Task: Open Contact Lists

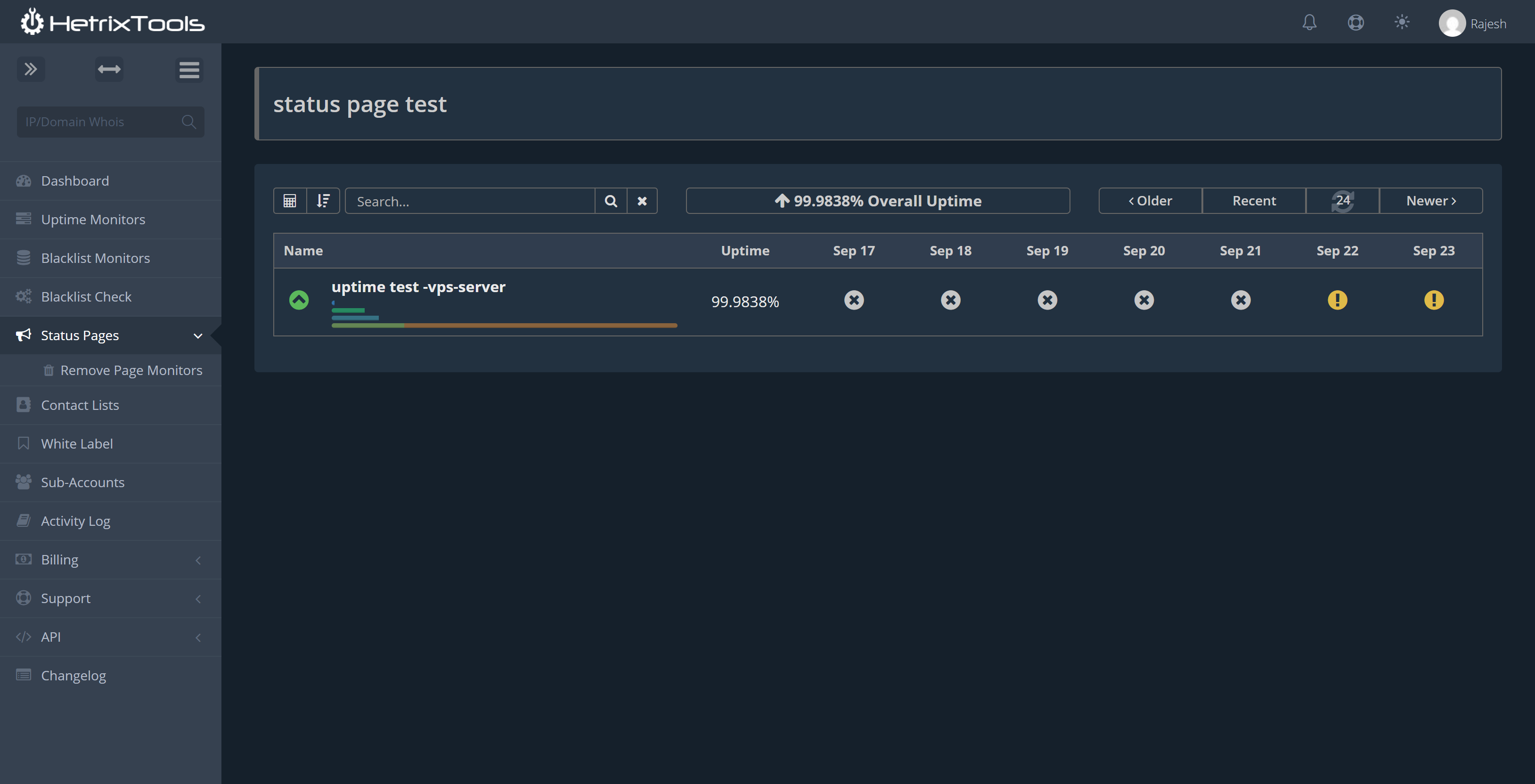Action: click(x=110, y=405)
